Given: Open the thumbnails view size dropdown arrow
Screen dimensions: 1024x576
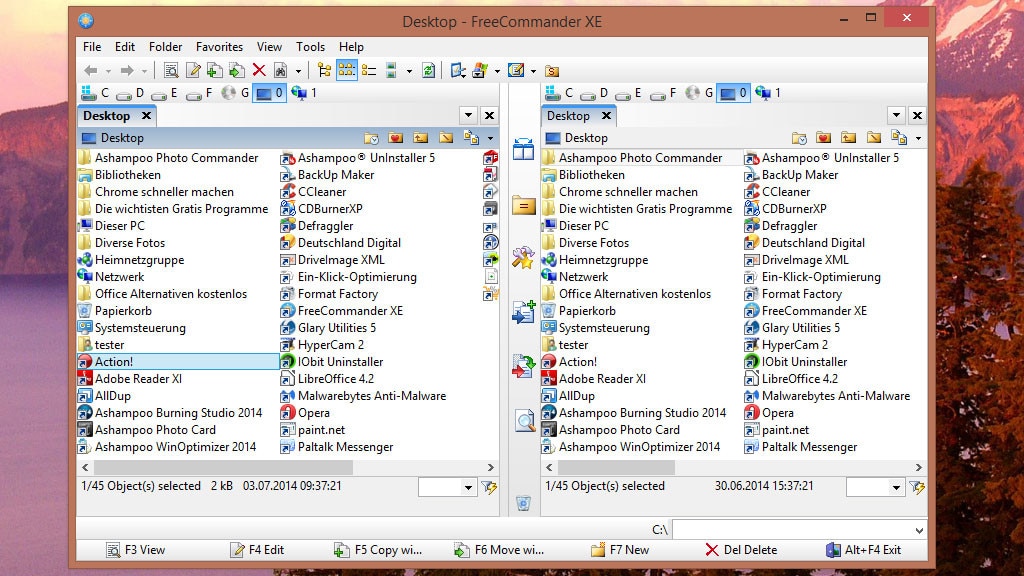Looking at the screenshot, I should [409, 71].
